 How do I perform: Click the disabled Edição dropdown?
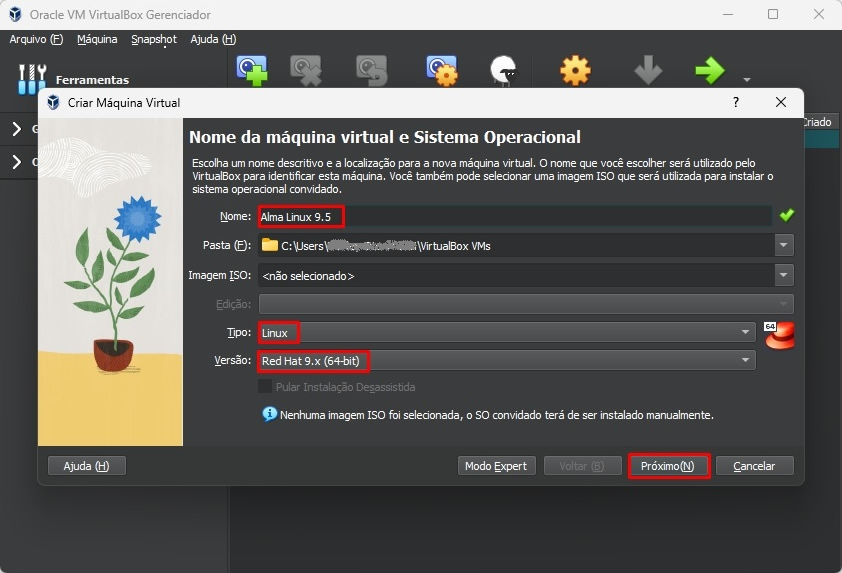[x=526, y=304]
